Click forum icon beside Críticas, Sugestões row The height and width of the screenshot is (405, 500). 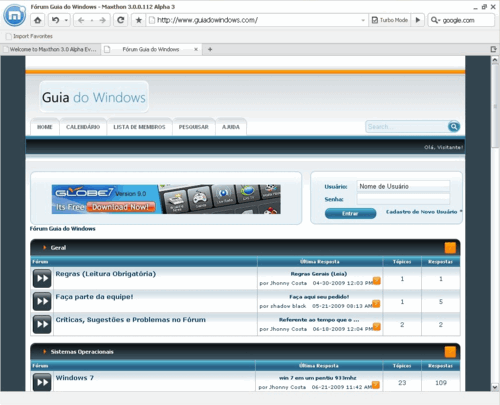(42, 324)
